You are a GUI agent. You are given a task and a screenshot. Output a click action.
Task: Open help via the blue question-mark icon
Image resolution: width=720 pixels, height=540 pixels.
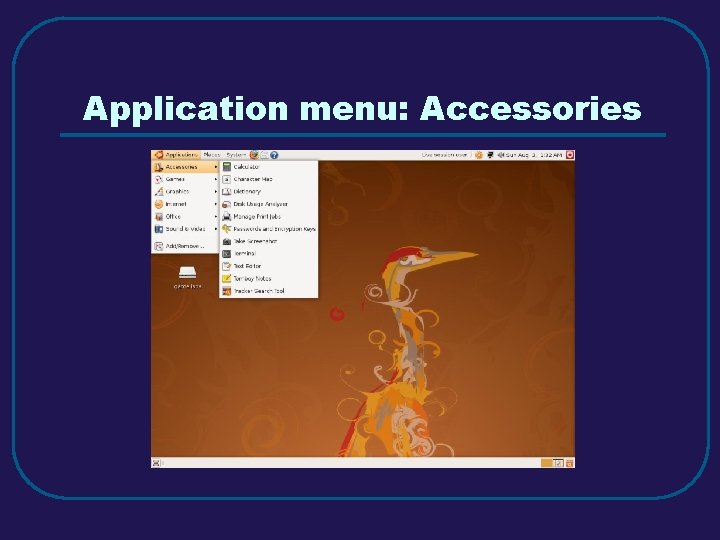[274, 155]
